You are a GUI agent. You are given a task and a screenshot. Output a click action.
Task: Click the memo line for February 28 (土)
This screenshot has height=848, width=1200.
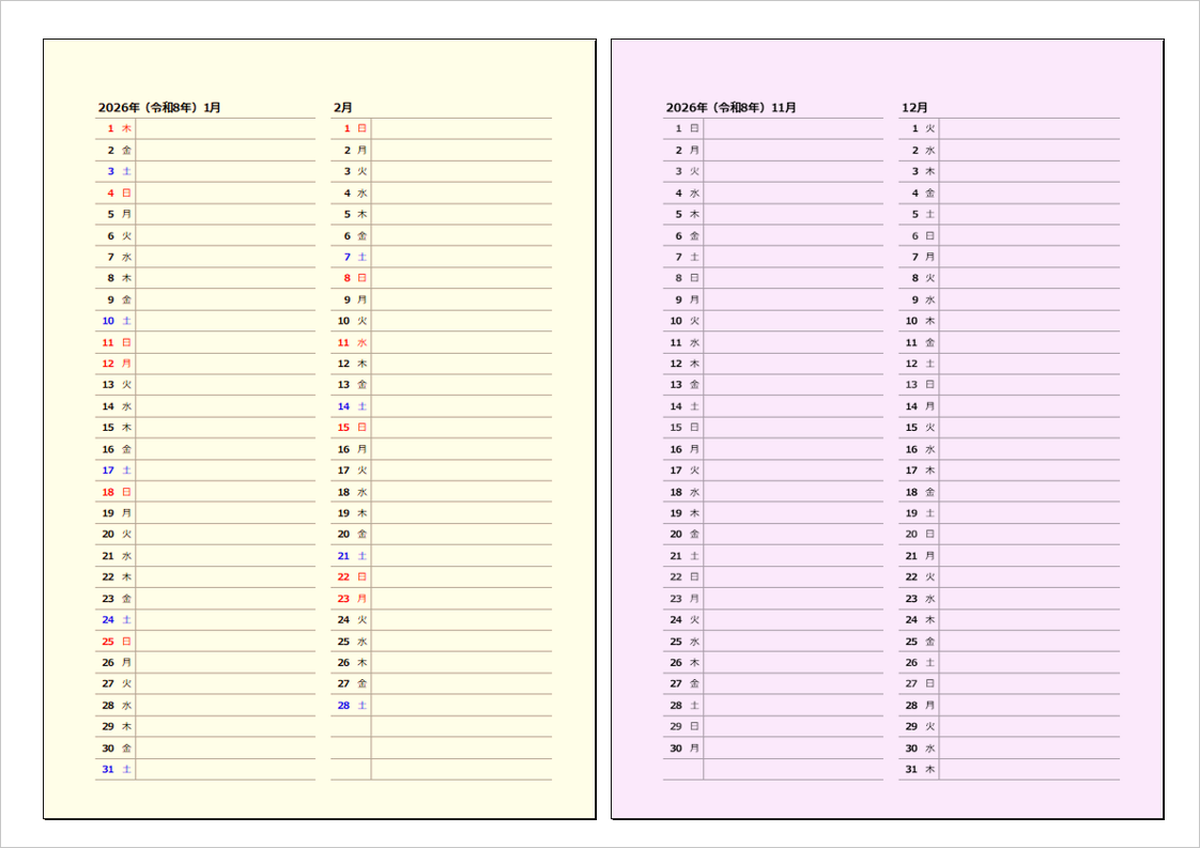460,706
